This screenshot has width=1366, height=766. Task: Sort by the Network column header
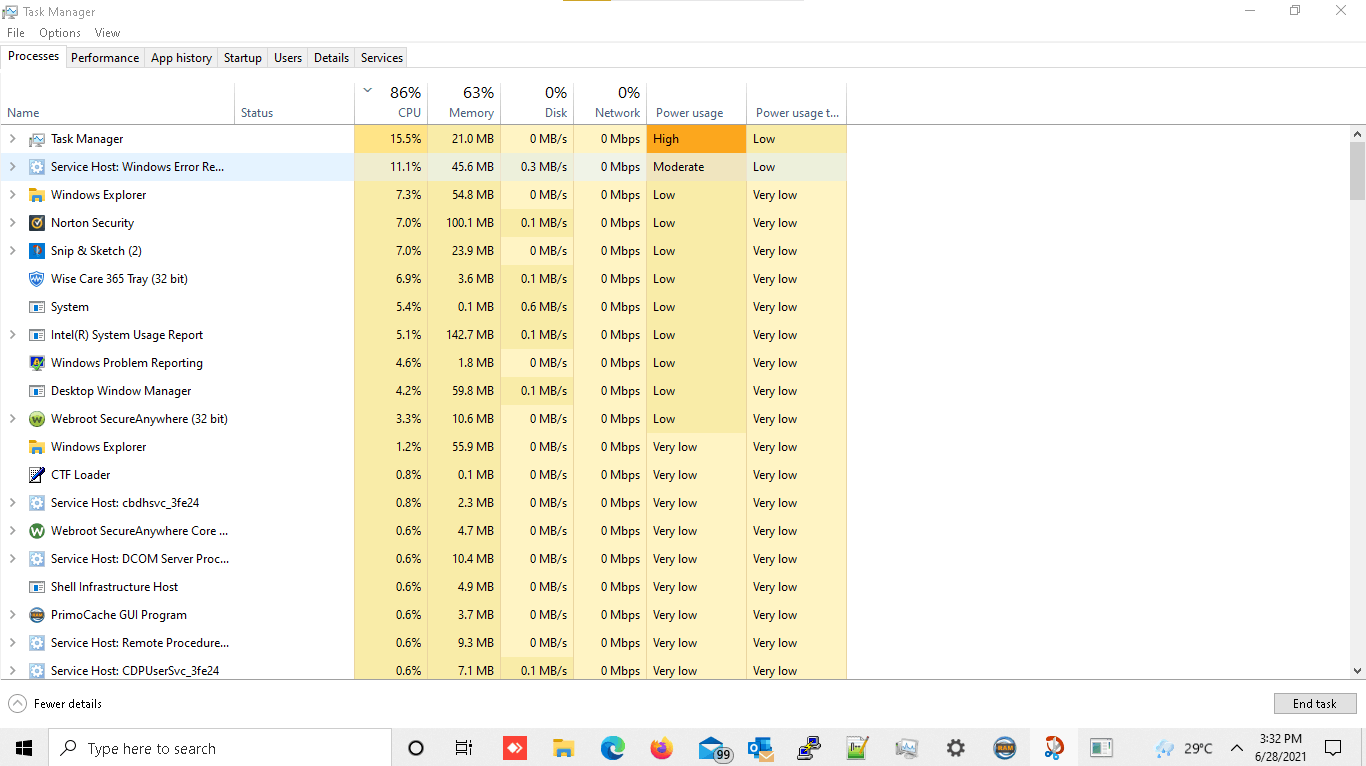click(610, 103)
